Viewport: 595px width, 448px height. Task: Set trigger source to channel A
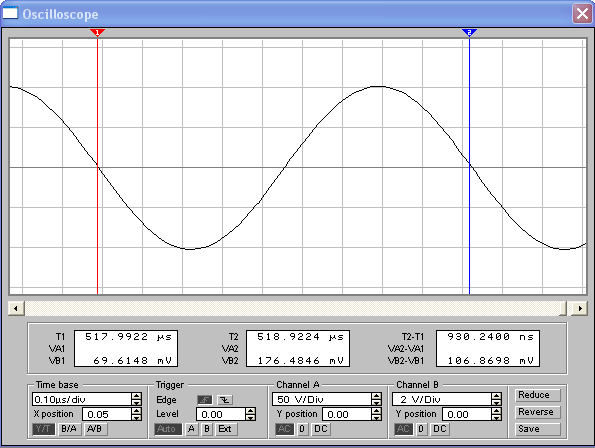pos(191,429)
